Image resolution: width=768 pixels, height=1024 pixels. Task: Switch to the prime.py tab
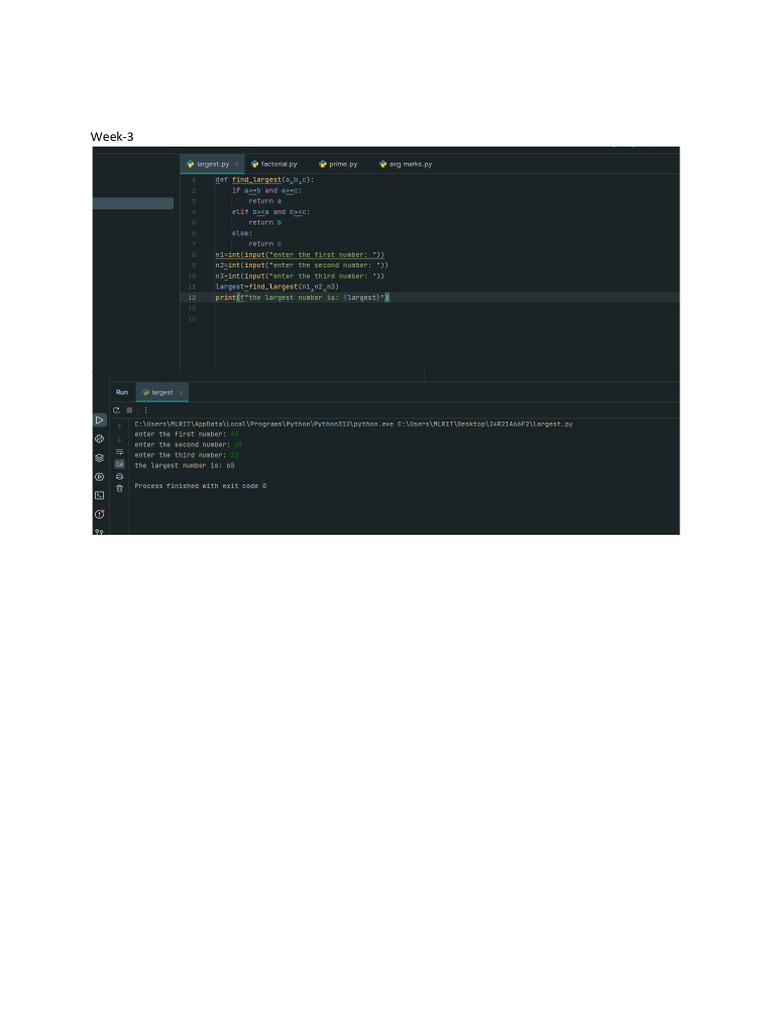click(x=338, y=164)
